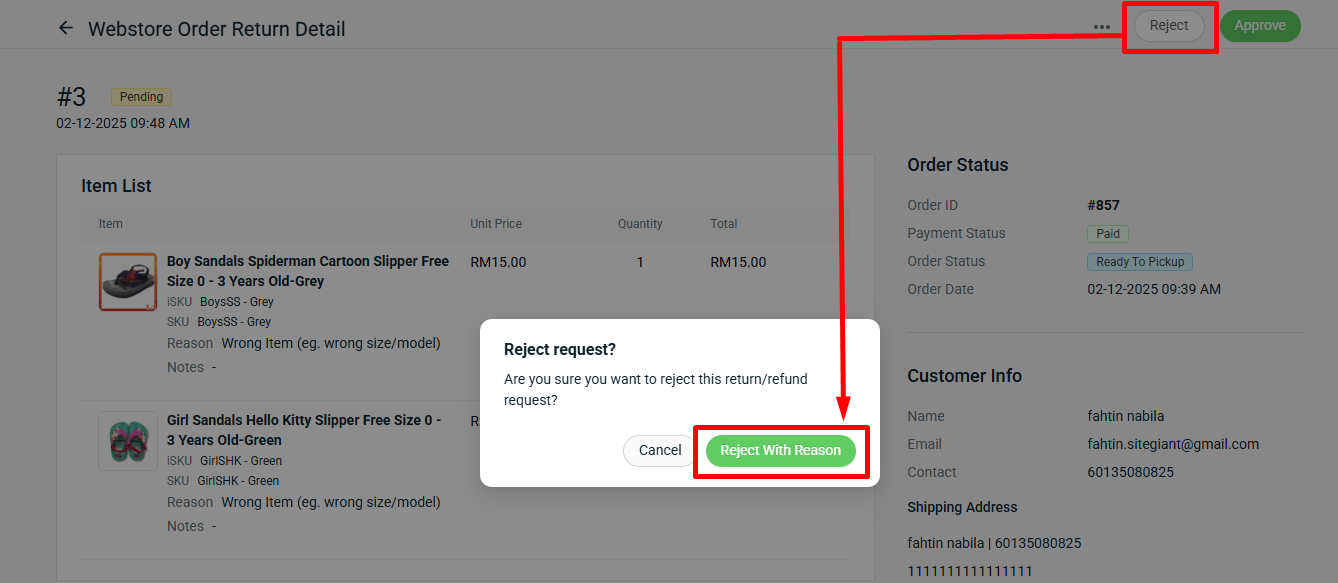The image size is (1338, 583).
Task: Cancel the reject request dialog
Action: coord(659,450)
